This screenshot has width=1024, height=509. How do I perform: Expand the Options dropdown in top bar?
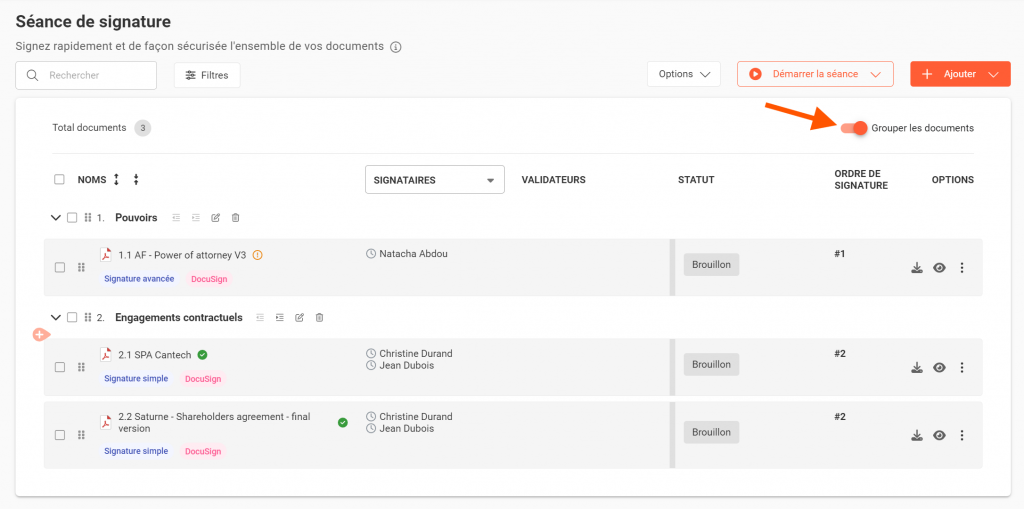coord(683,74)
